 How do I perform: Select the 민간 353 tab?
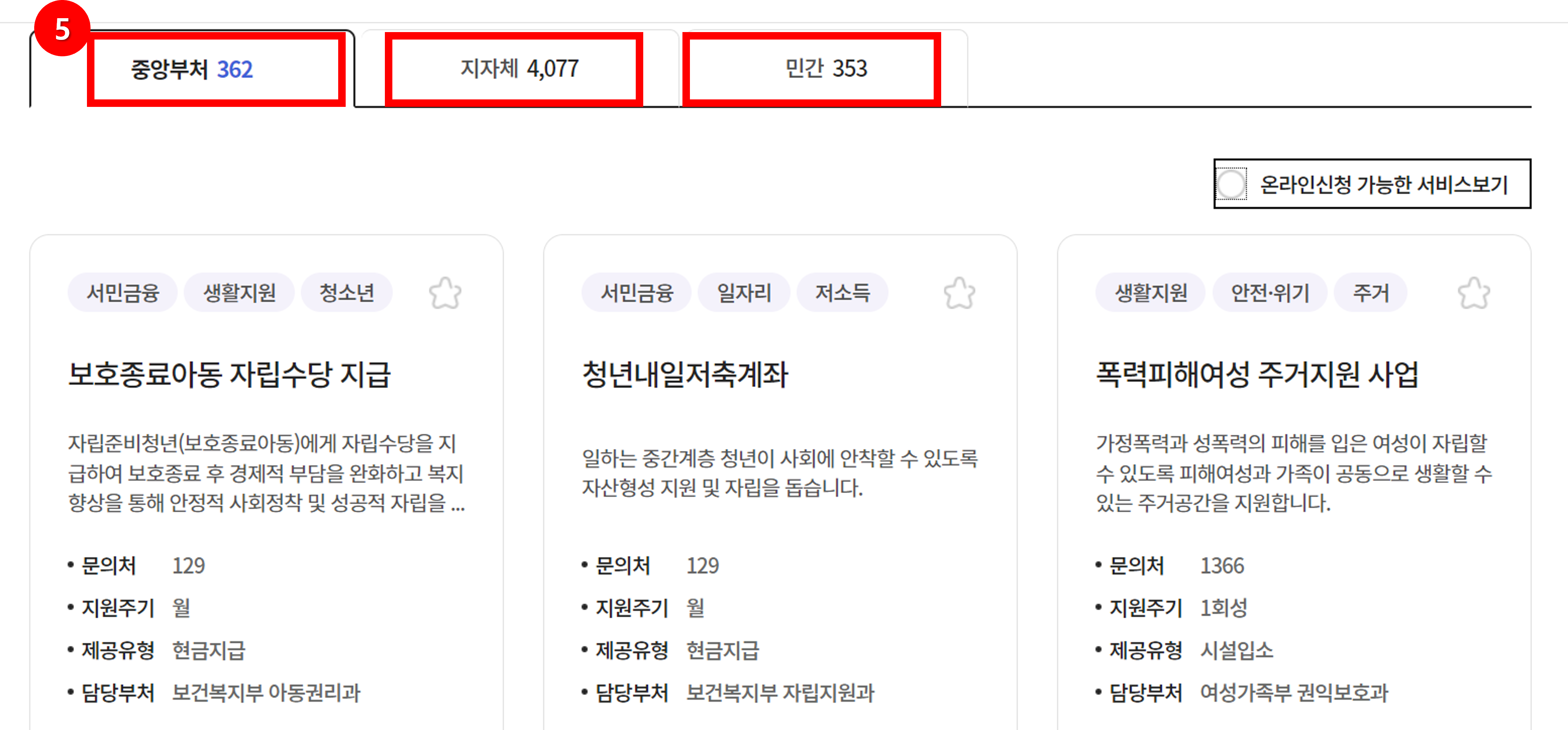pos(825,69)
